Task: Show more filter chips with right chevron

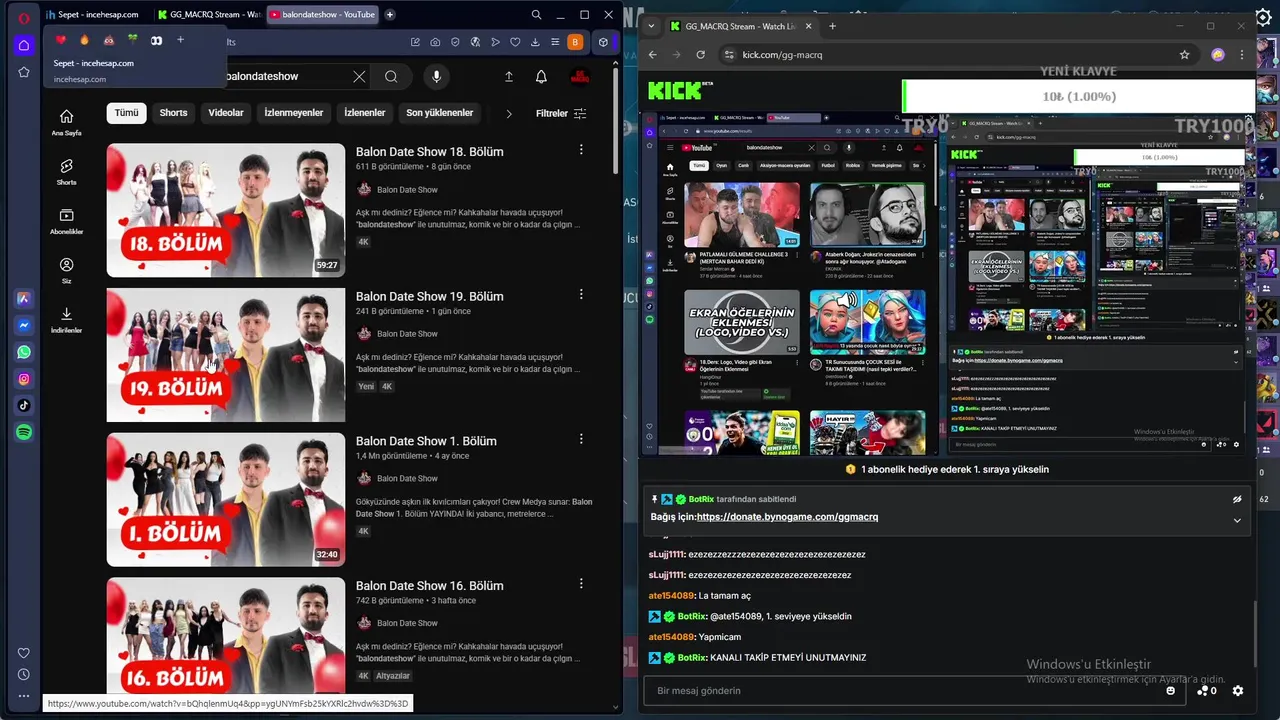Action: (508, 113)
